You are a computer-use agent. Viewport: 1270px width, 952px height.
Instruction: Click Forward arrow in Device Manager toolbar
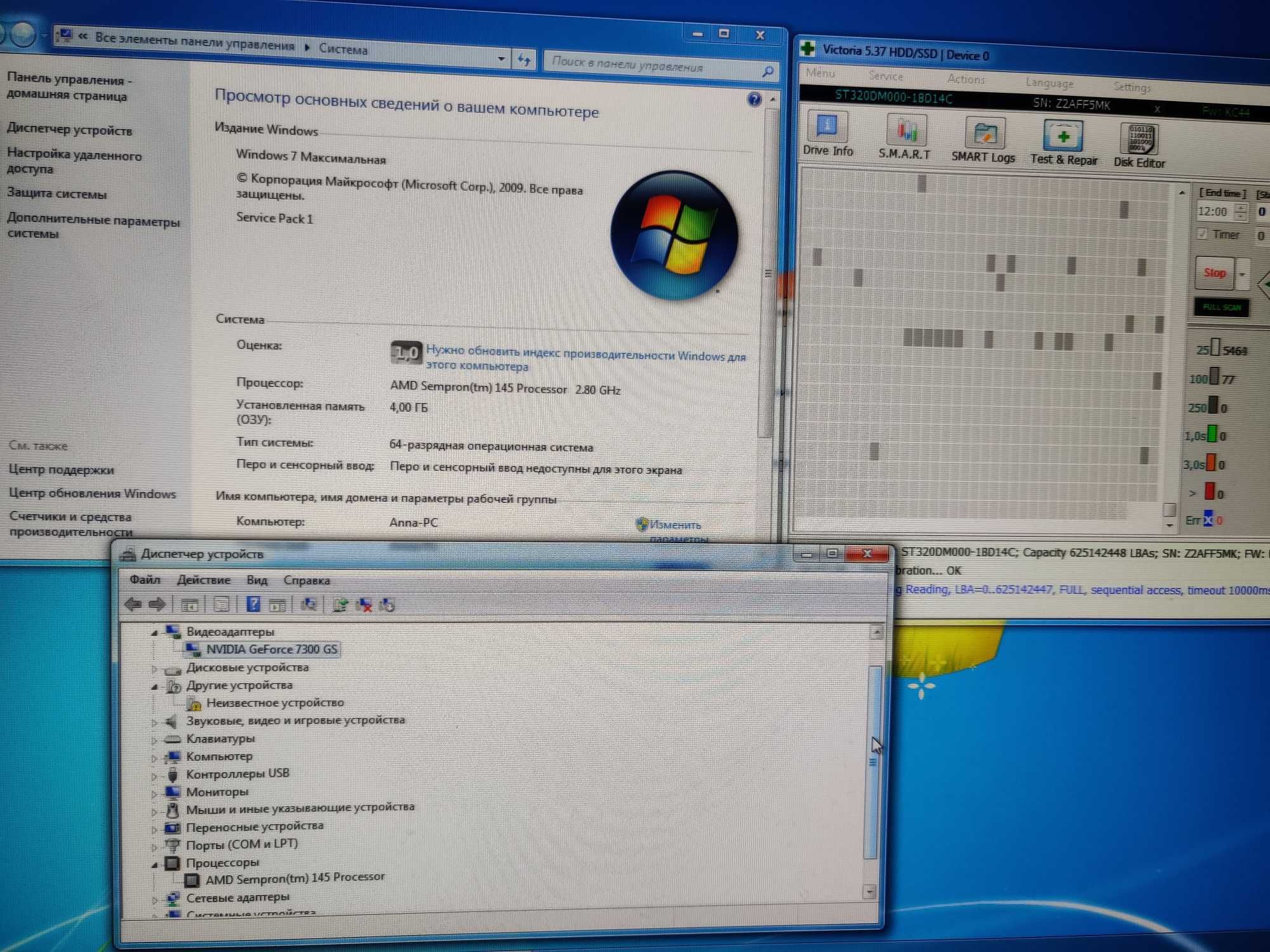(157, 604)
